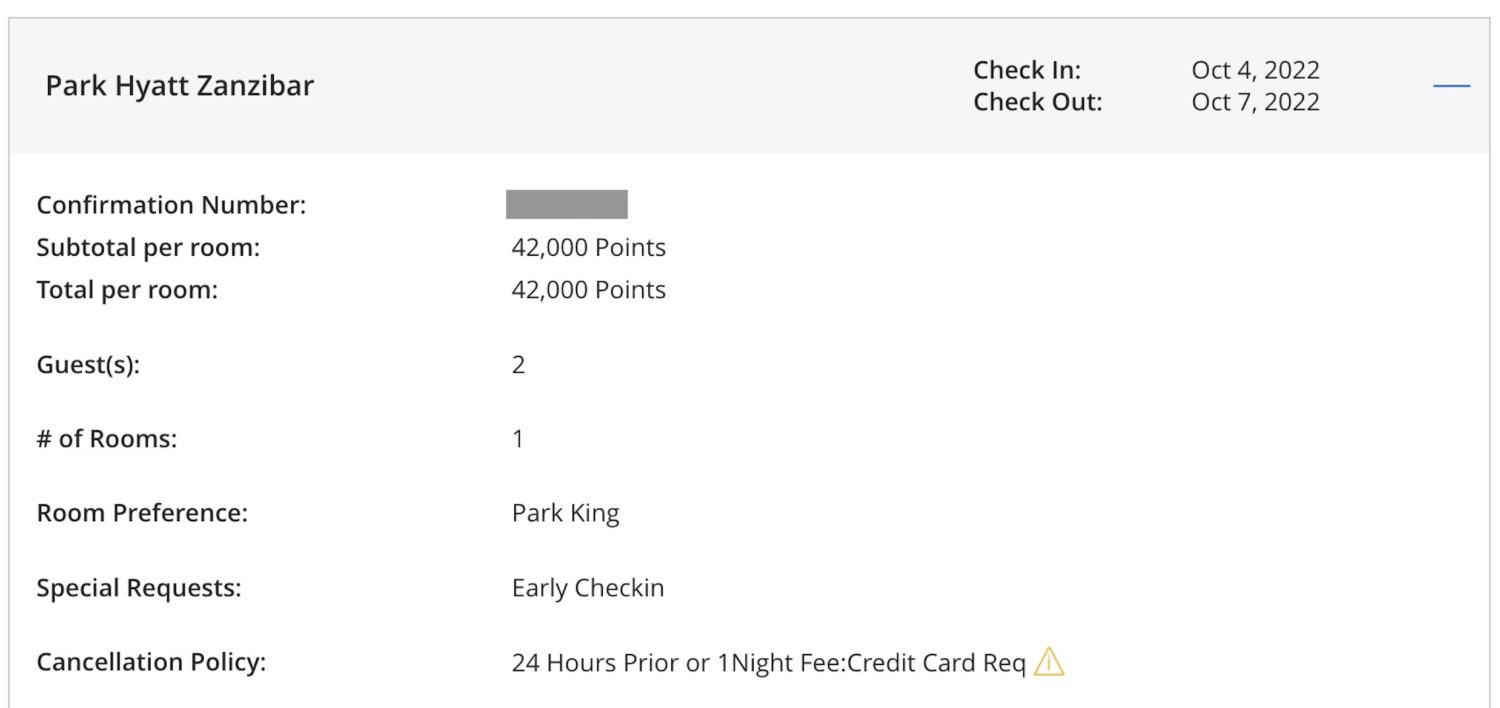Select the Park King room preference
1500x708 pixels.
pyautogui.click(x=563, y=512)
